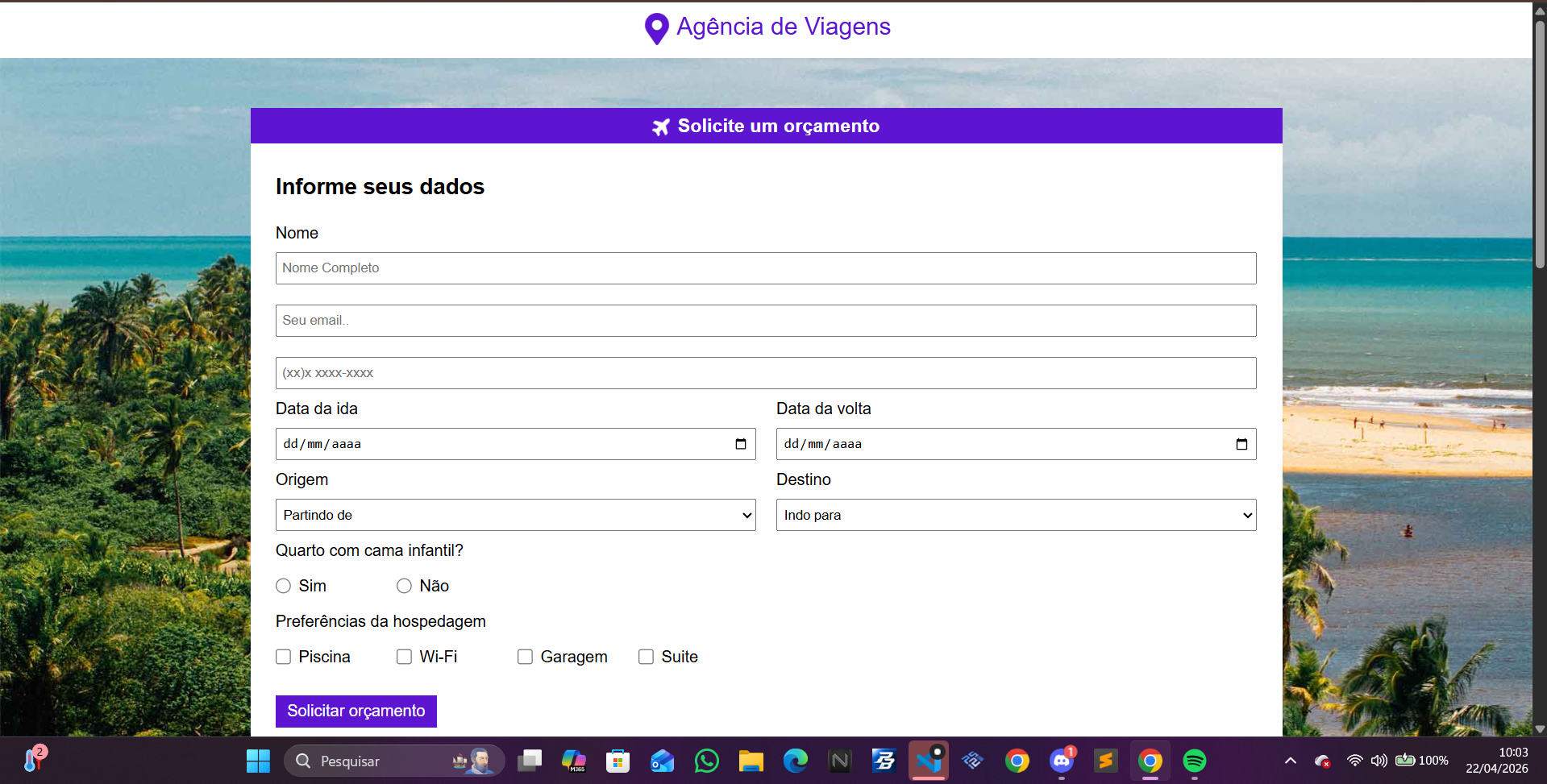Check the Garagem checkbox
The width and height of the screenshot is (1547, 784).
point(525,657)
